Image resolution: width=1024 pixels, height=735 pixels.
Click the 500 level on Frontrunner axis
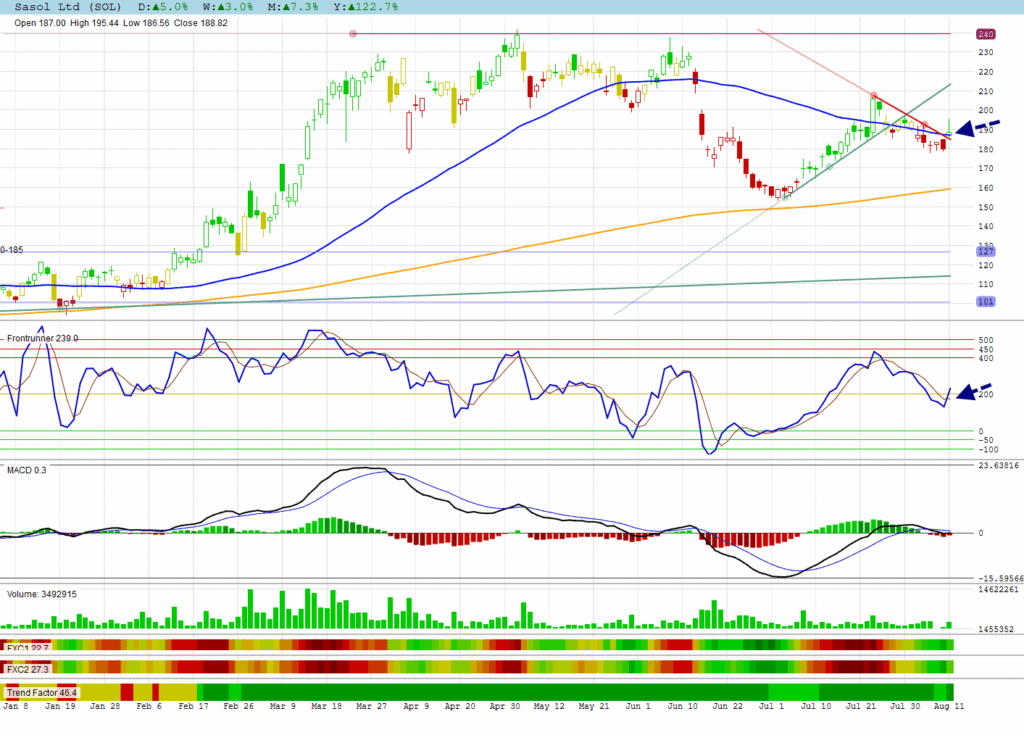point(985,340)
